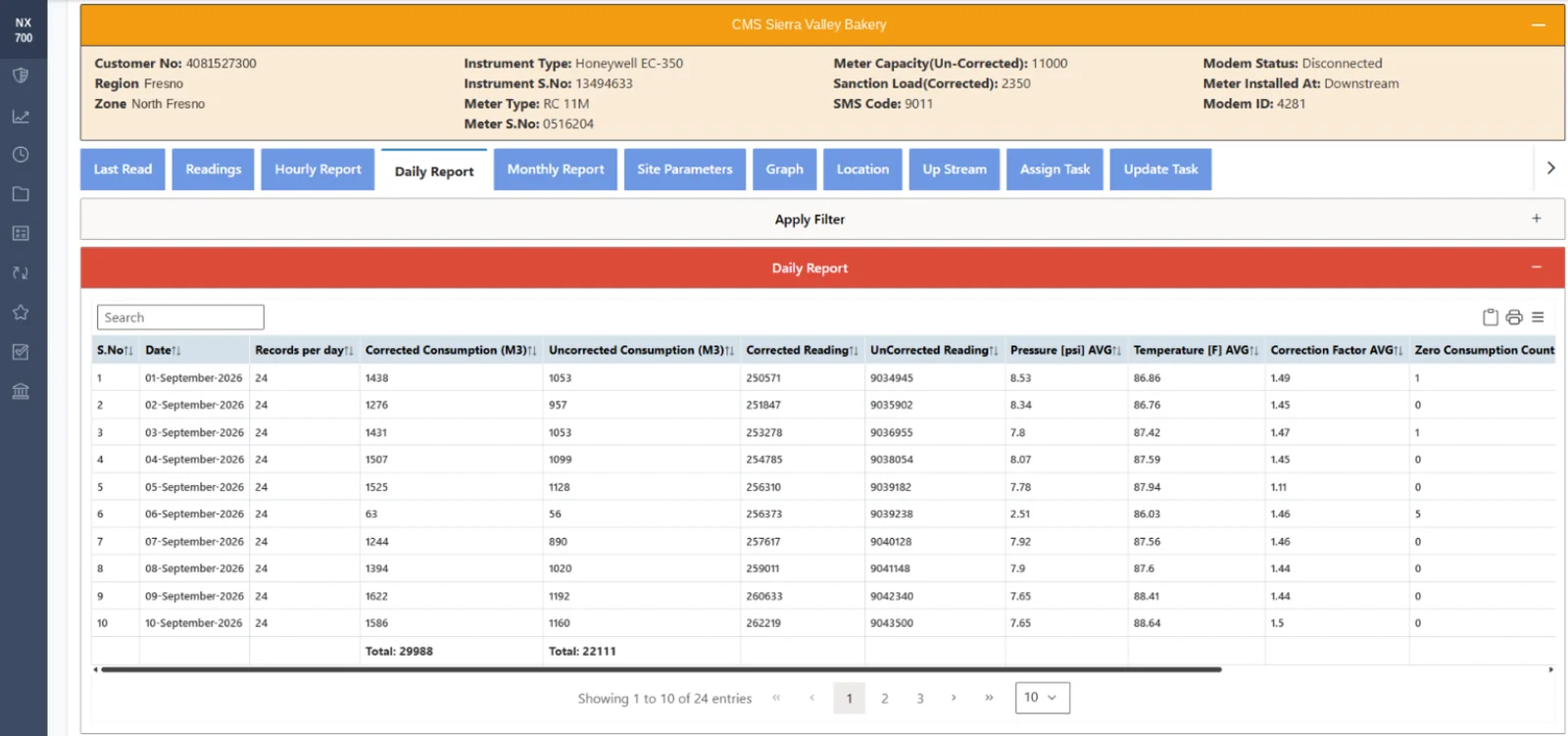Viewport: 1568px width, 736px height.
Task: Click the Assign Task button
Action: tap(1054, 170)
